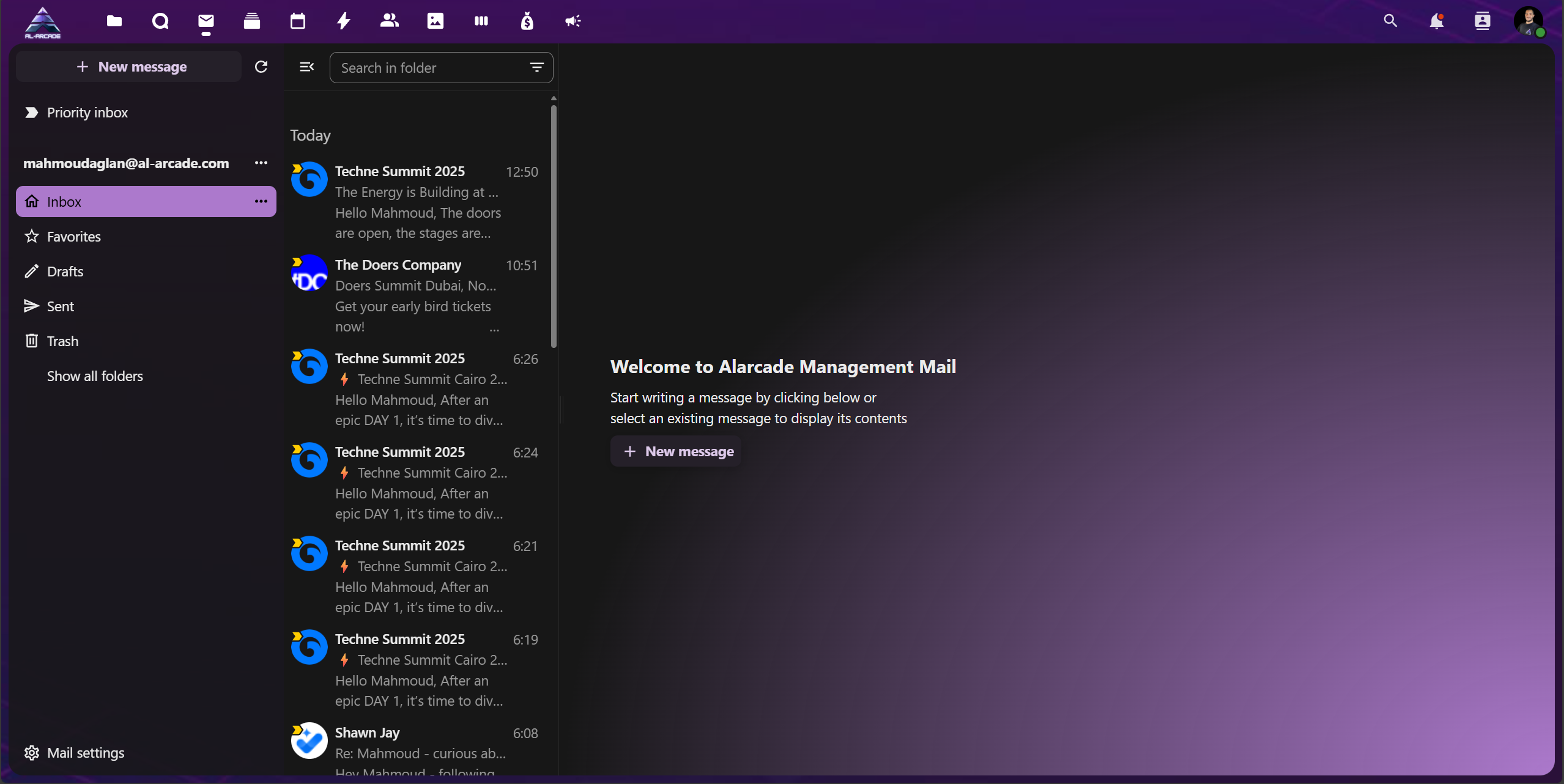Open the Files app icon
The width and height of the screenshot is (1564, 784).
click(x=114, y=21)
